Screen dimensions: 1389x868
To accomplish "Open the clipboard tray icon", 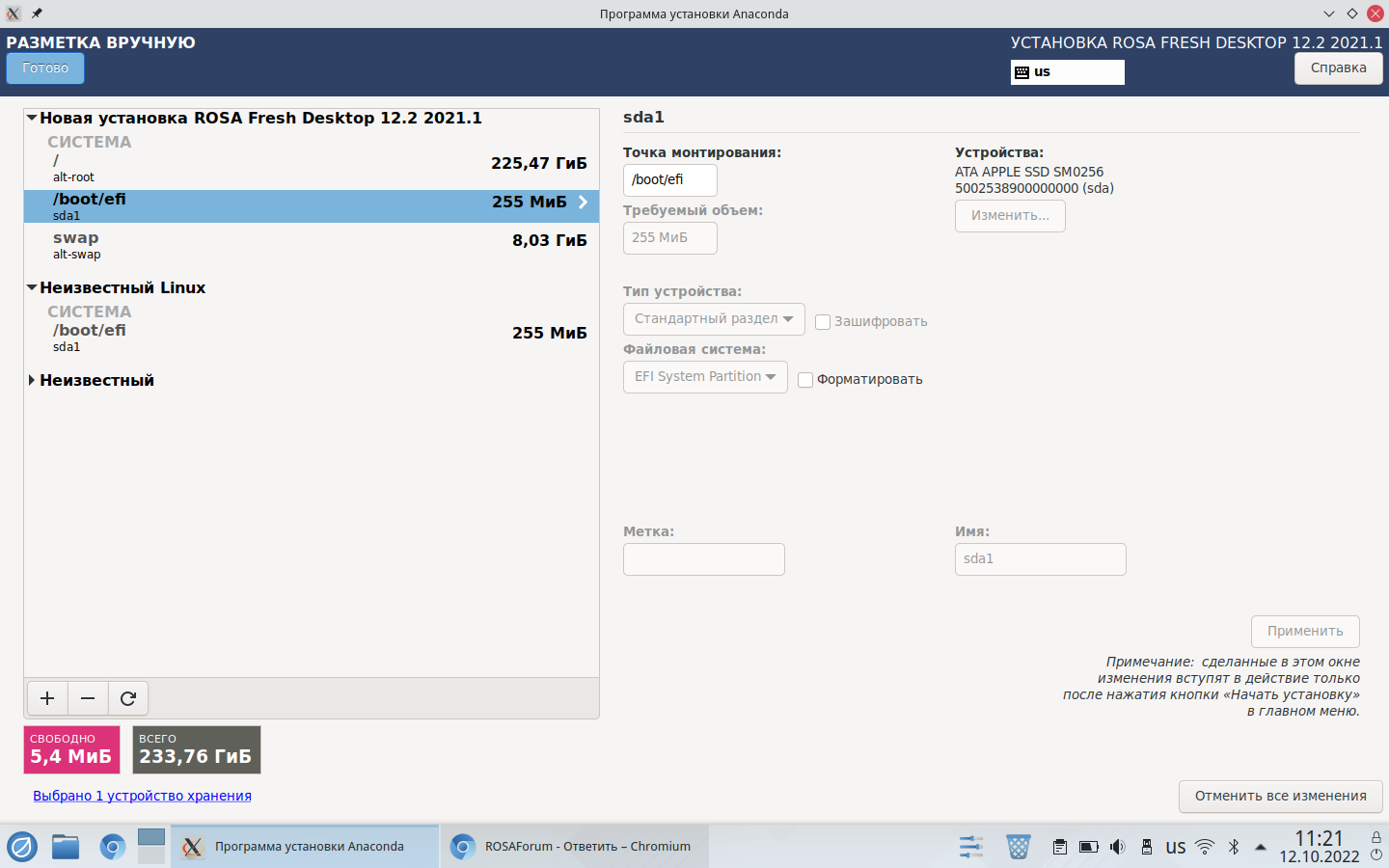I will pyautogui.click(x=1059, y=847).
